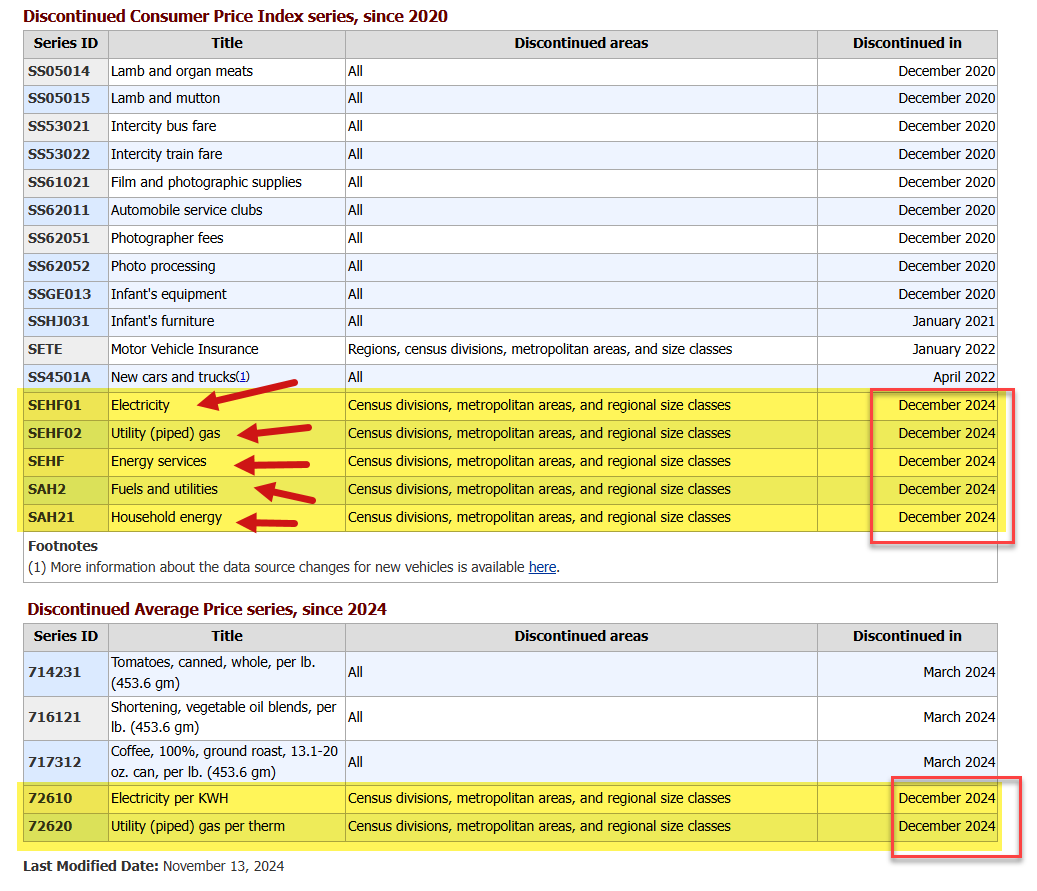The width and height of the screenshot is (1037, 891).
Task: Click the 'Intercity train fare' title
Action: [167, 154]
